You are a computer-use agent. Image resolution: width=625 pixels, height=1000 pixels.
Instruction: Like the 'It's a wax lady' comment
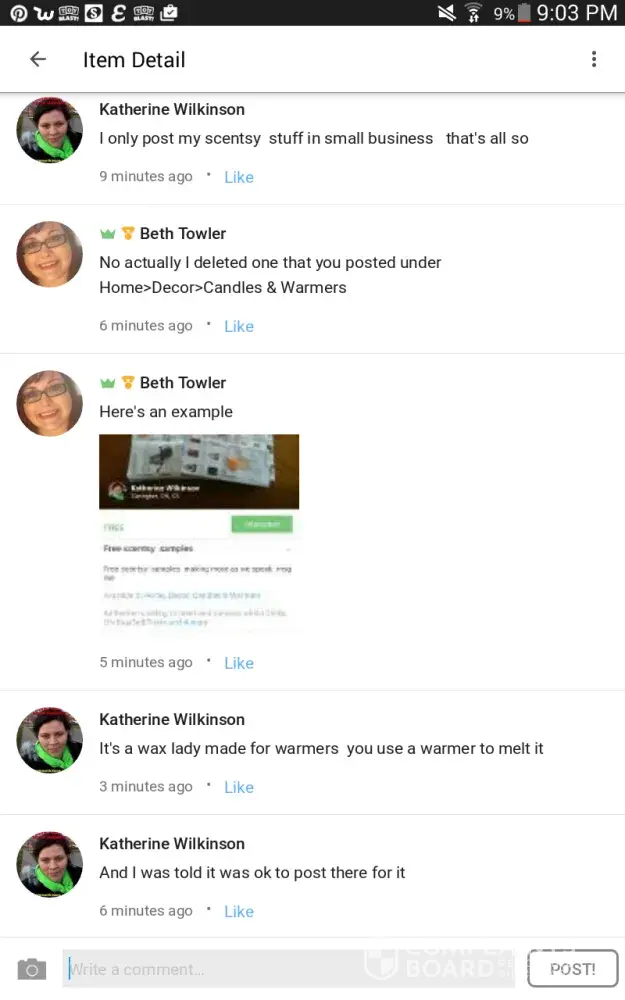click(x=239, y=788)
